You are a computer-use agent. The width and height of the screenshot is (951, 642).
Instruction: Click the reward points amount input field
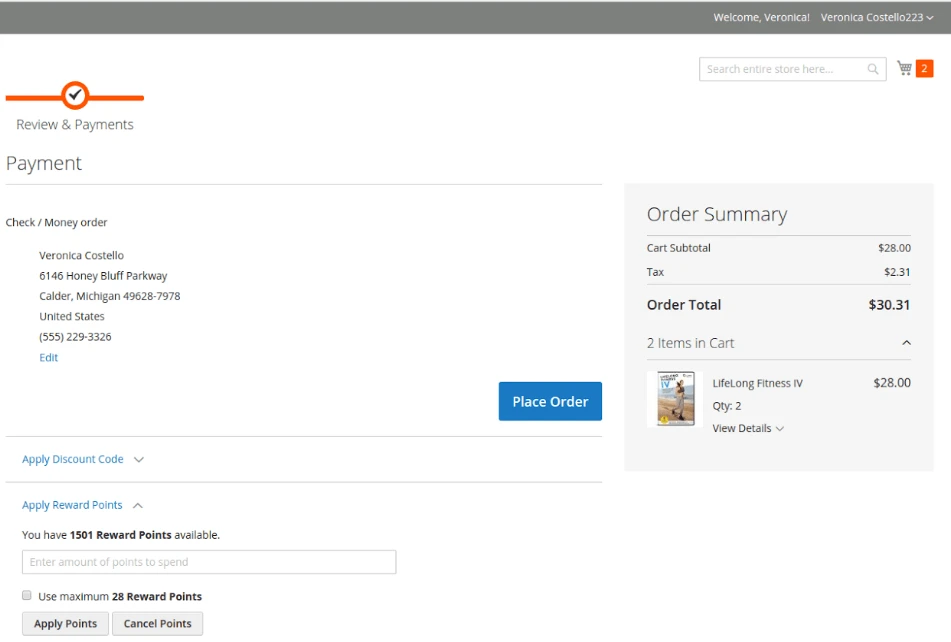coord(209,562)
